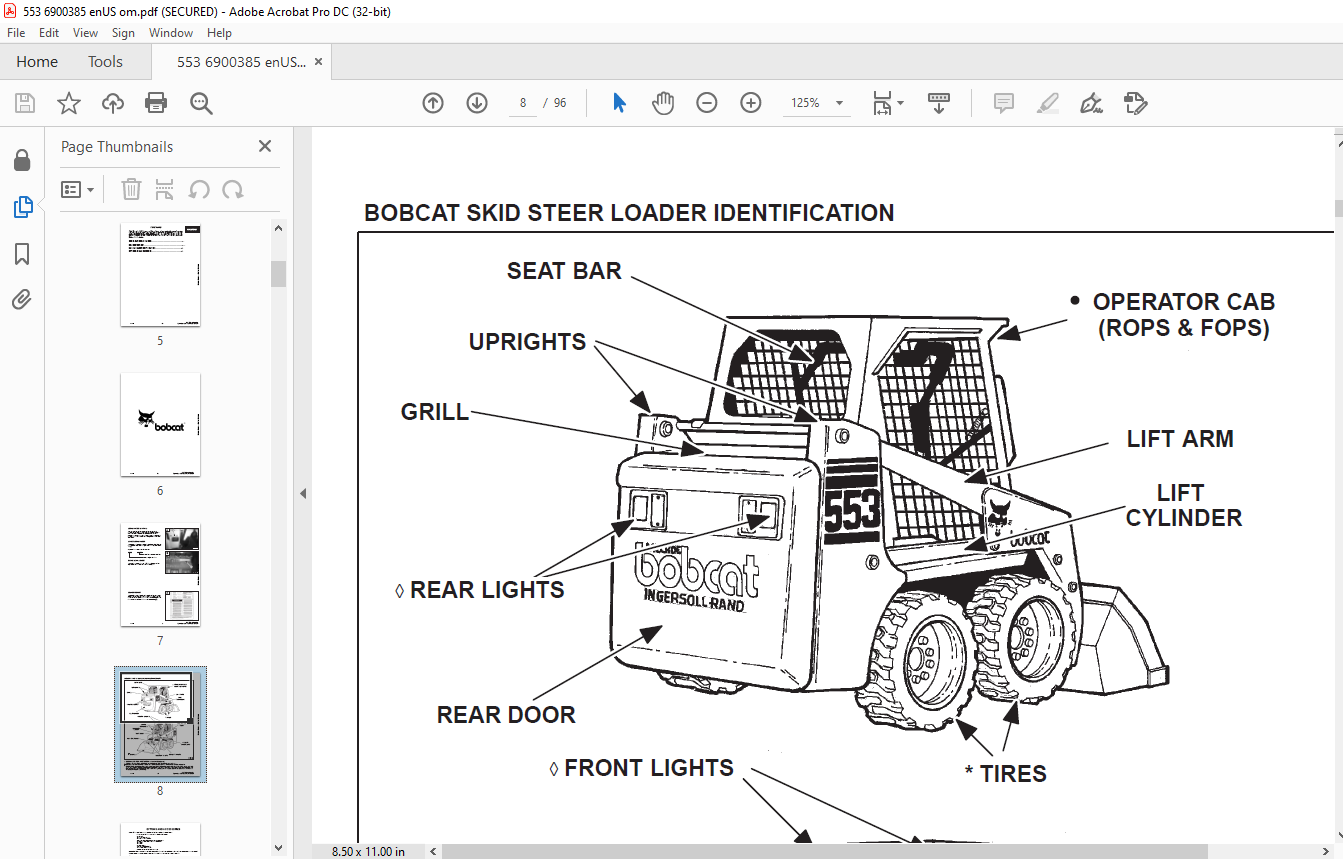The image size is (1343, 859).
Task: Click the Request e-signatures icon
Action: pos(1135,103)
